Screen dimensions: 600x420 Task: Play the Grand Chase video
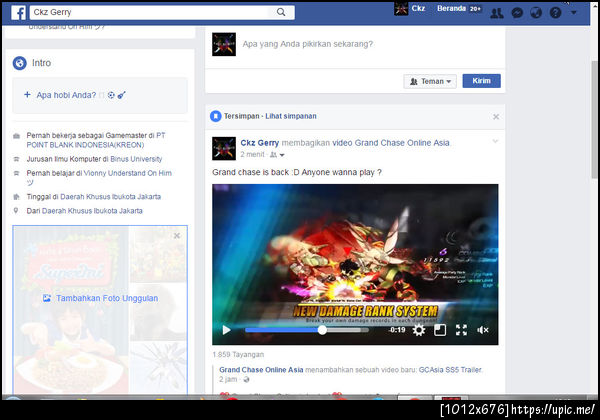pos(226,330)
